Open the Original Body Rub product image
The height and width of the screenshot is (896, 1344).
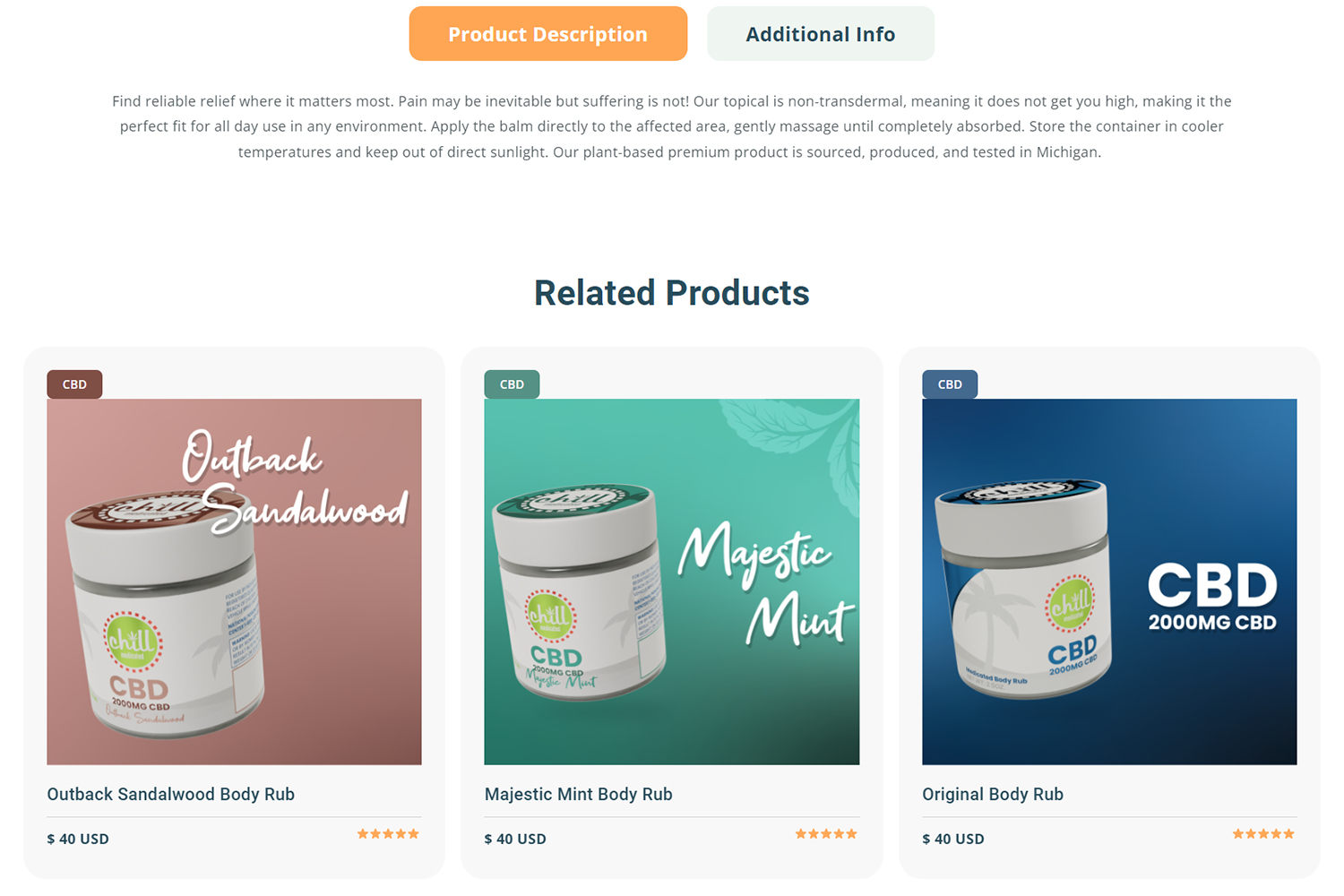[1109, 582]
